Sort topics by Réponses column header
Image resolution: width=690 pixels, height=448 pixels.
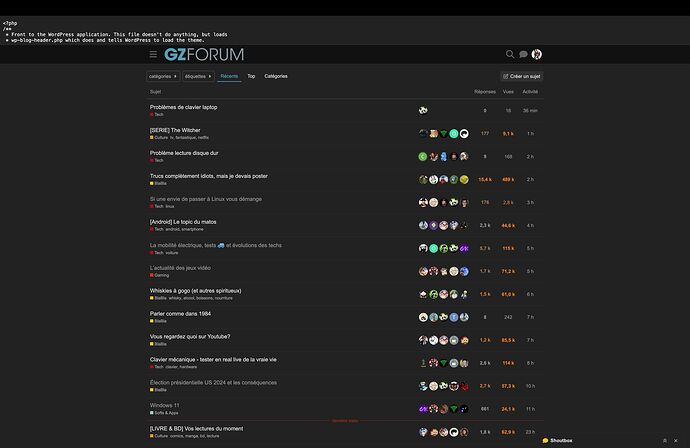485,92
